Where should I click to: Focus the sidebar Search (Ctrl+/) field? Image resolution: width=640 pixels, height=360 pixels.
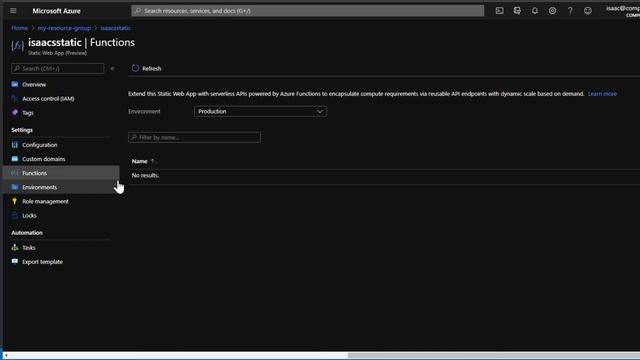tap(58, 68)
